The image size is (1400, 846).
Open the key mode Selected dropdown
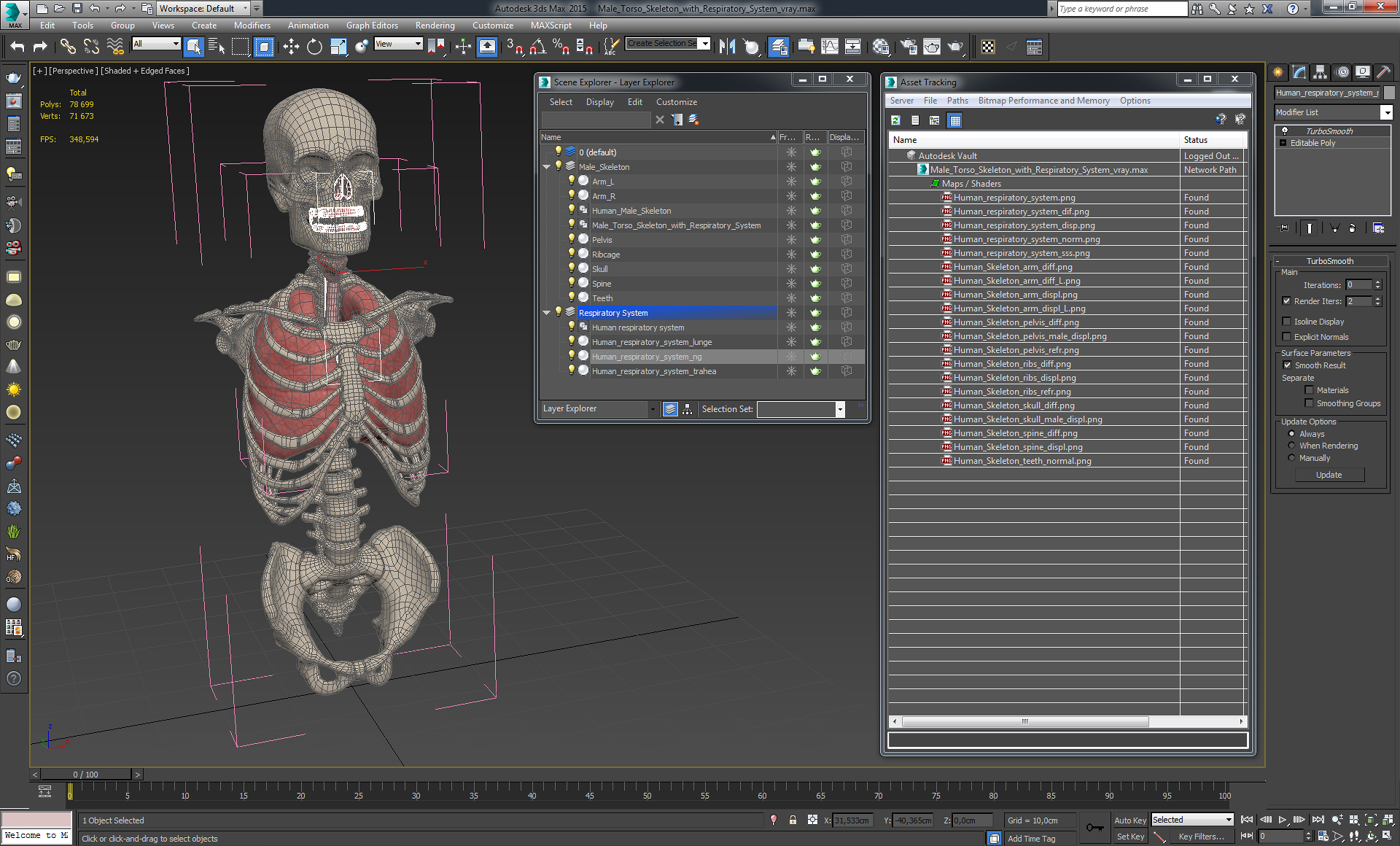1229,820
